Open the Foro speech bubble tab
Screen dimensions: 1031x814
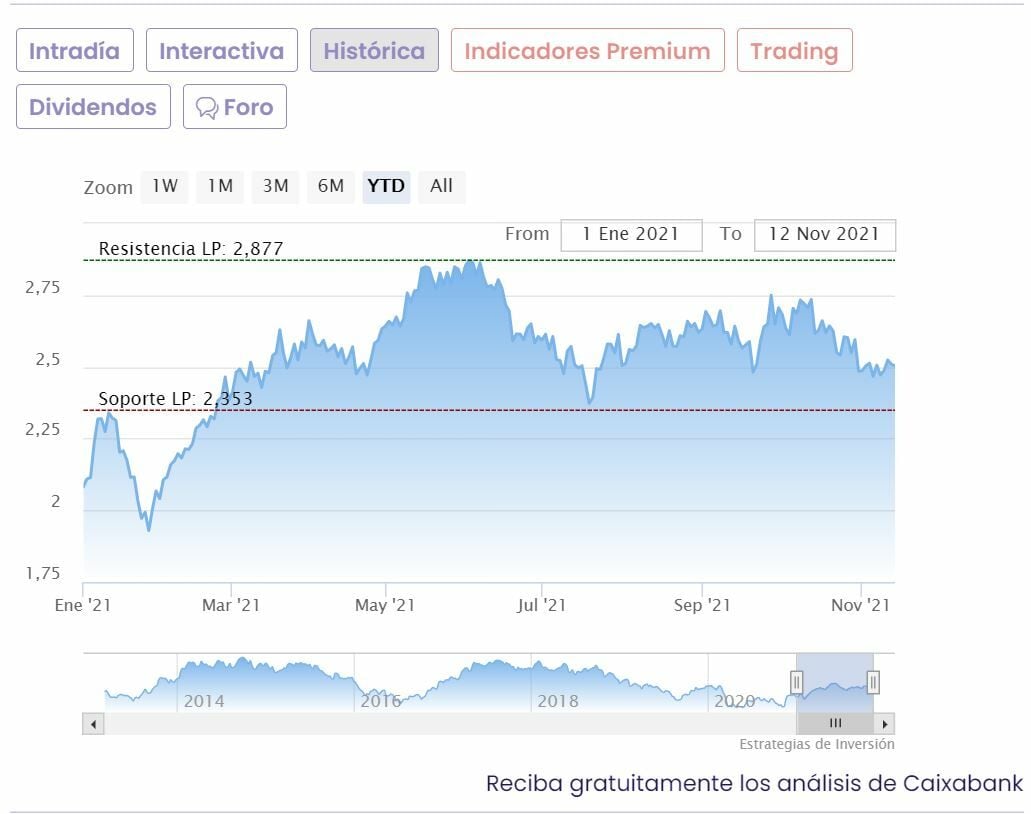pos(235,107)
